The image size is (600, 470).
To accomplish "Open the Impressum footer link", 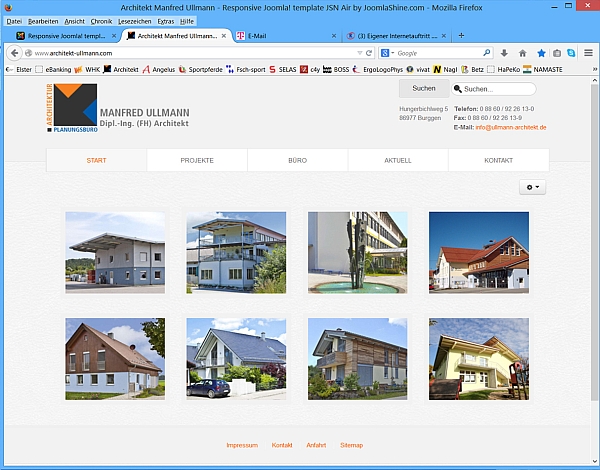I will (x=242, y=445).
